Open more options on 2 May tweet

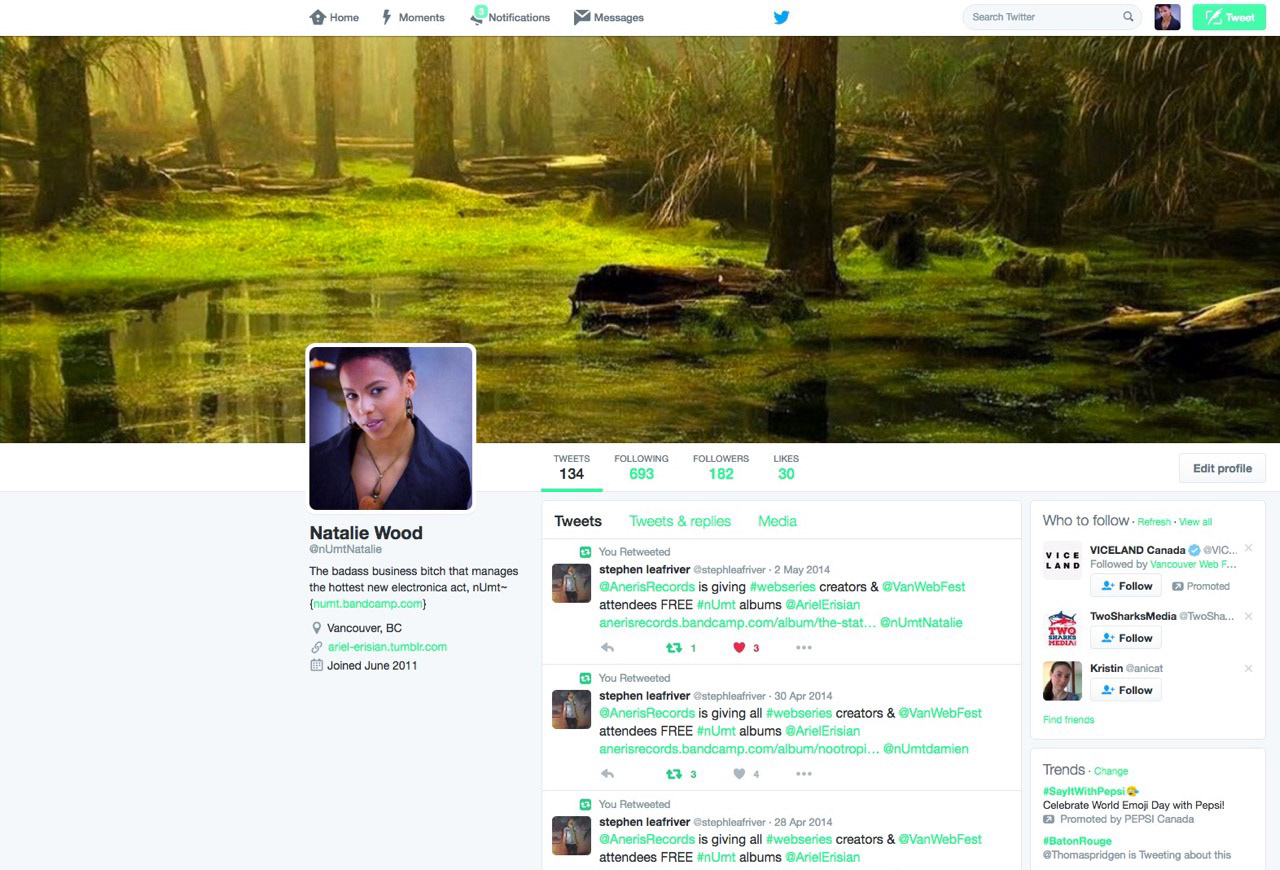tap(803, 648)
